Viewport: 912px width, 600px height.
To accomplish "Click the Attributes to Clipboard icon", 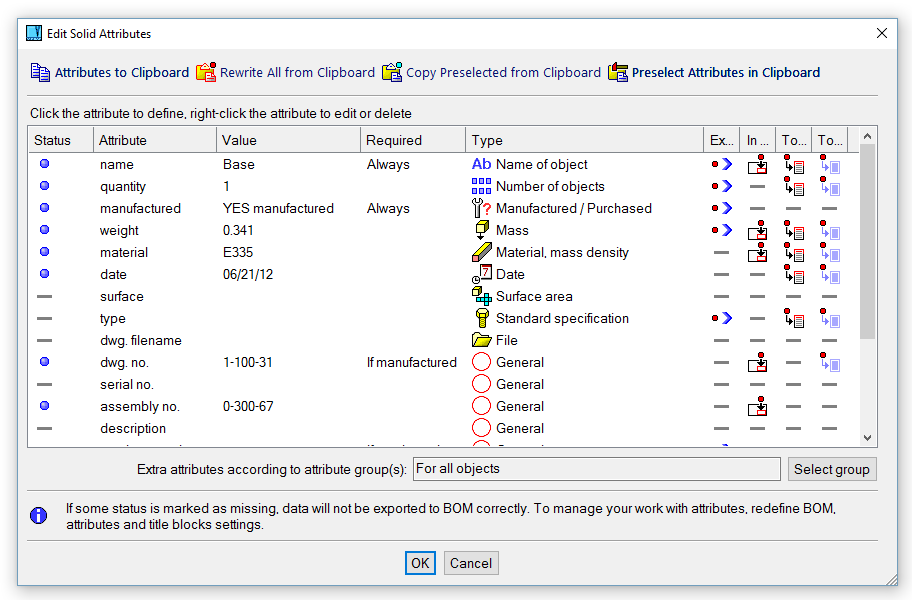I will pos(40,72).
